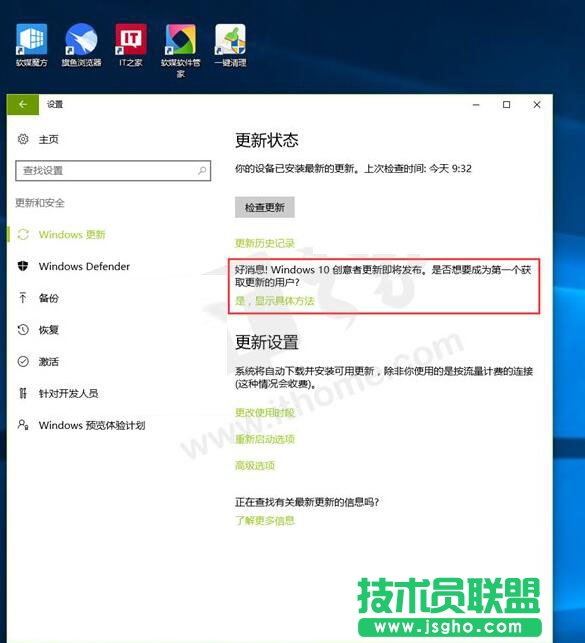Click the 上次检查时间 status text
Screen dimensions: 585x643
418,169
